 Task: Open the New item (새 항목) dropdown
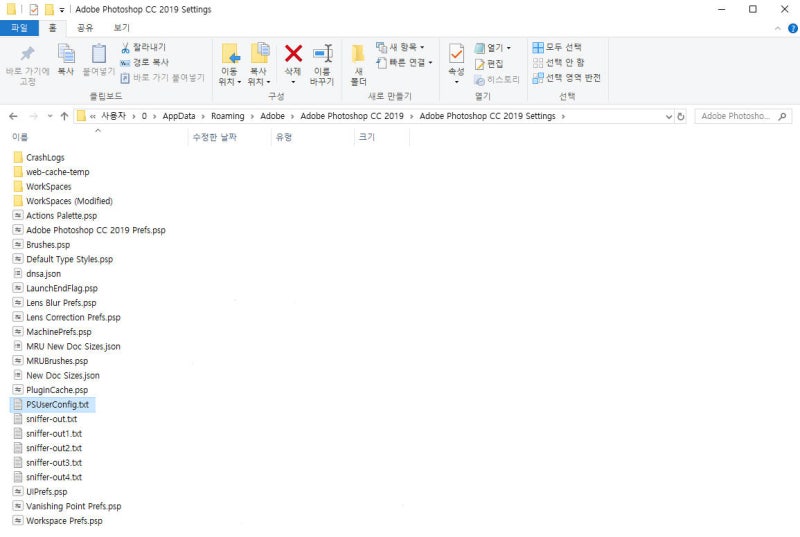click(x=400, y=47)
